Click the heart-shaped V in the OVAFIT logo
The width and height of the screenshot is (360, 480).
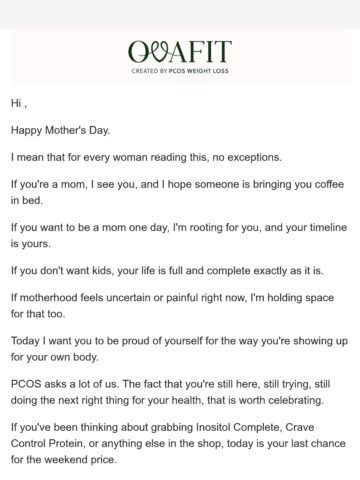[156, 52]
